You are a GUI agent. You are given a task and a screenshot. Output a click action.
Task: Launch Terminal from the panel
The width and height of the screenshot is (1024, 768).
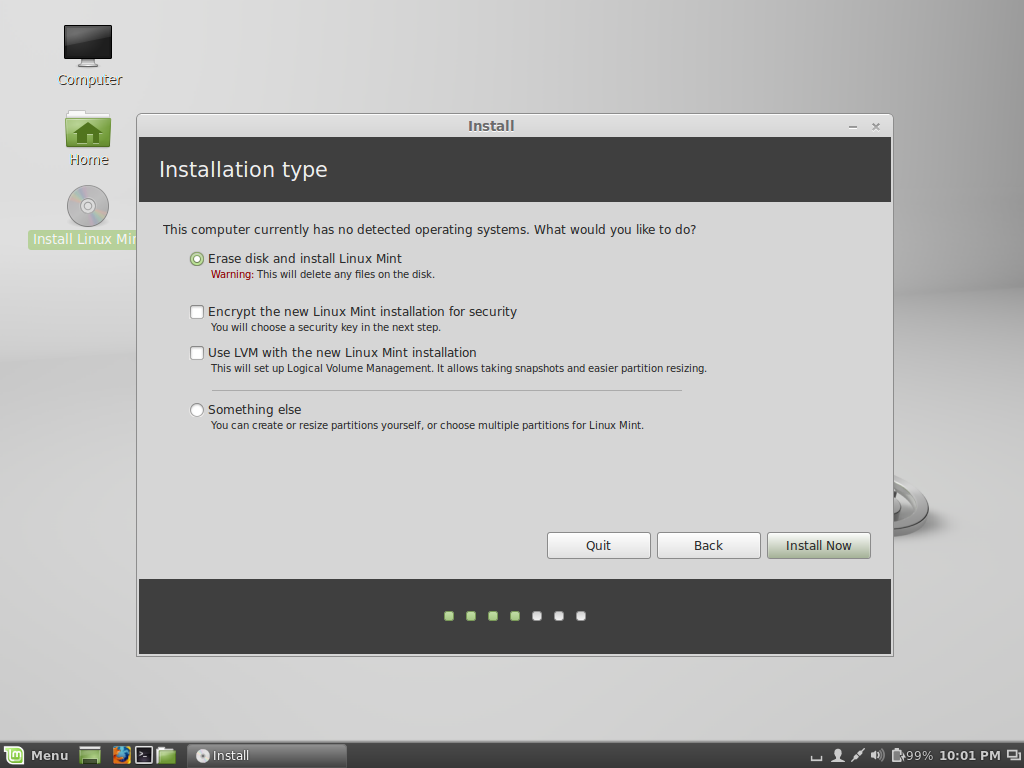[x=144, y=756]
